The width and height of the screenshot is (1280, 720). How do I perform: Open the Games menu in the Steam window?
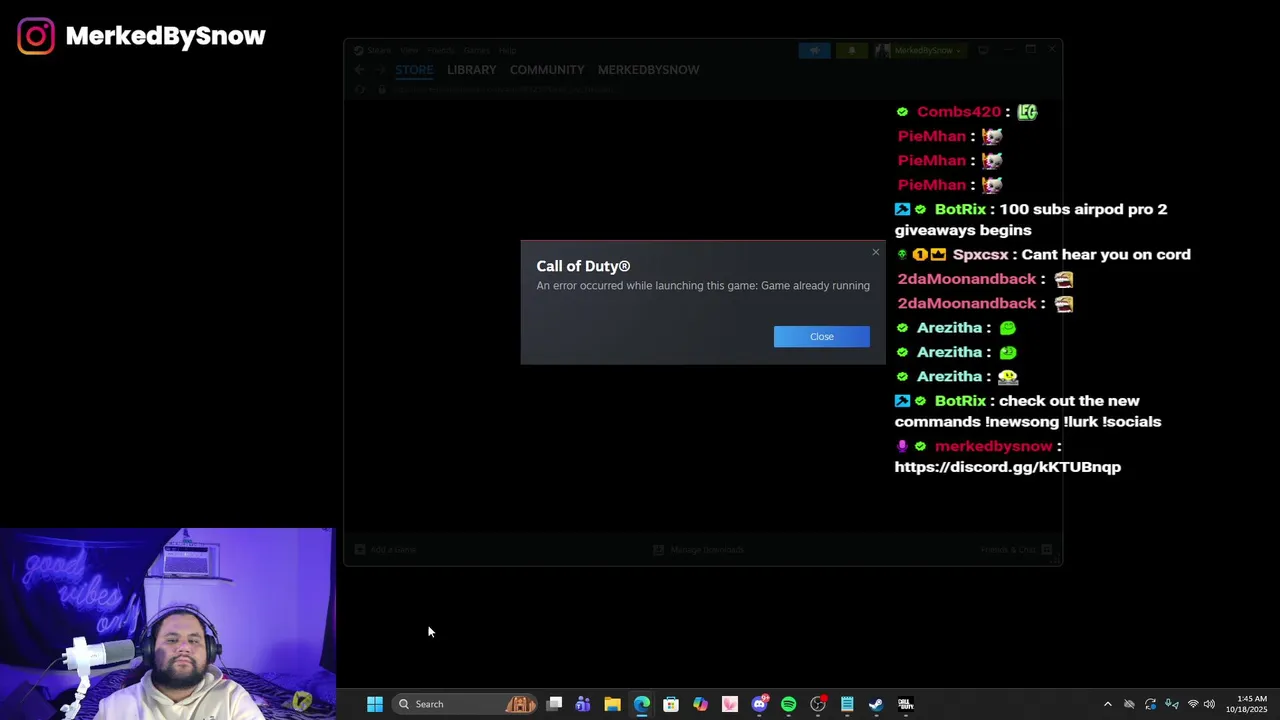[x=477, y=50]
